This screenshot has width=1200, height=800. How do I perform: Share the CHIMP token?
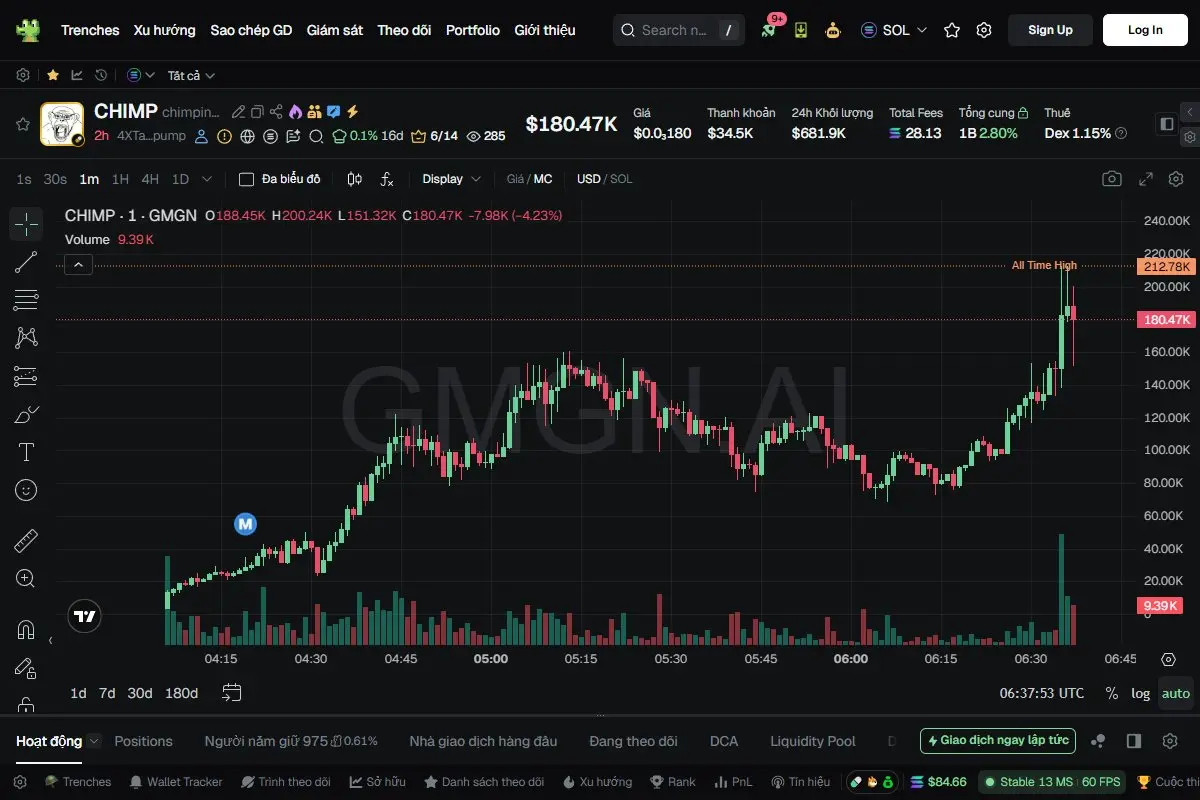(x=276, y=112)
